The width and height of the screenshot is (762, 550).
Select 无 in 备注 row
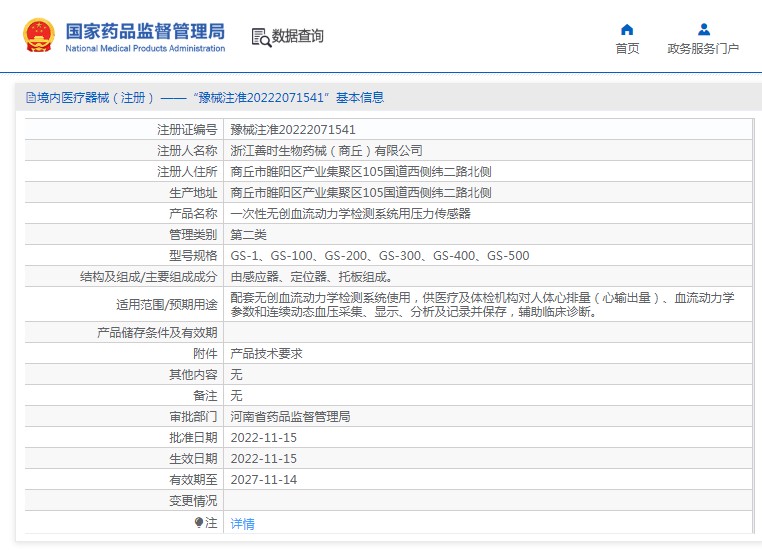[x=236, y=395]
